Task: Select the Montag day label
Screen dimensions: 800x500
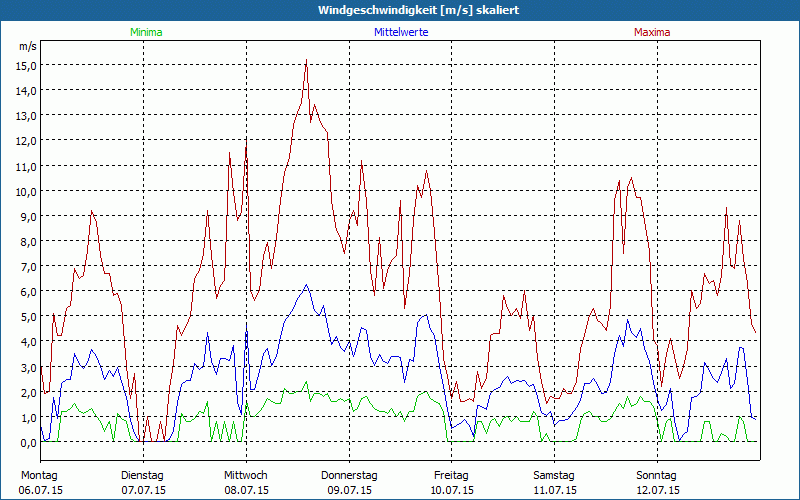Action: [x=40, y=475]
